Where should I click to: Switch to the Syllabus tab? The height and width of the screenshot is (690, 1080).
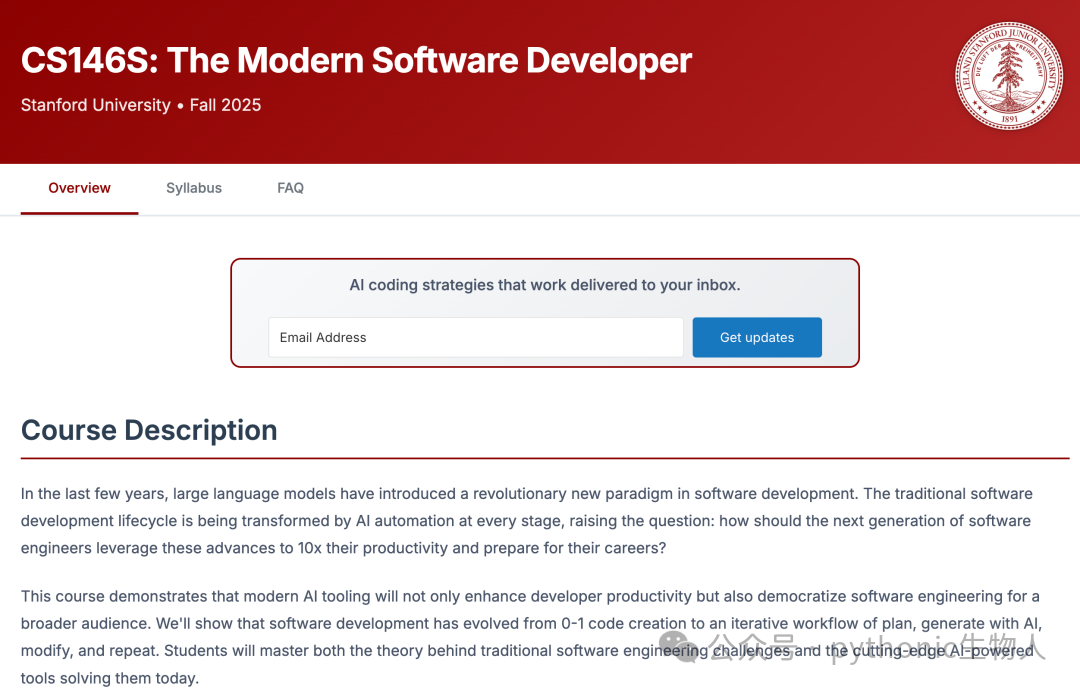coord(194,188)
